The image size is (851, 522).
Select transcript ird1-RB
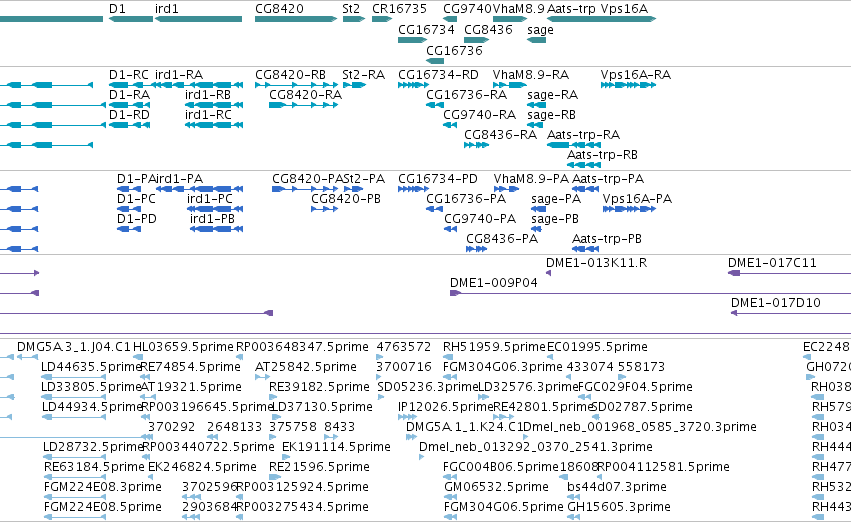point(214,105)
